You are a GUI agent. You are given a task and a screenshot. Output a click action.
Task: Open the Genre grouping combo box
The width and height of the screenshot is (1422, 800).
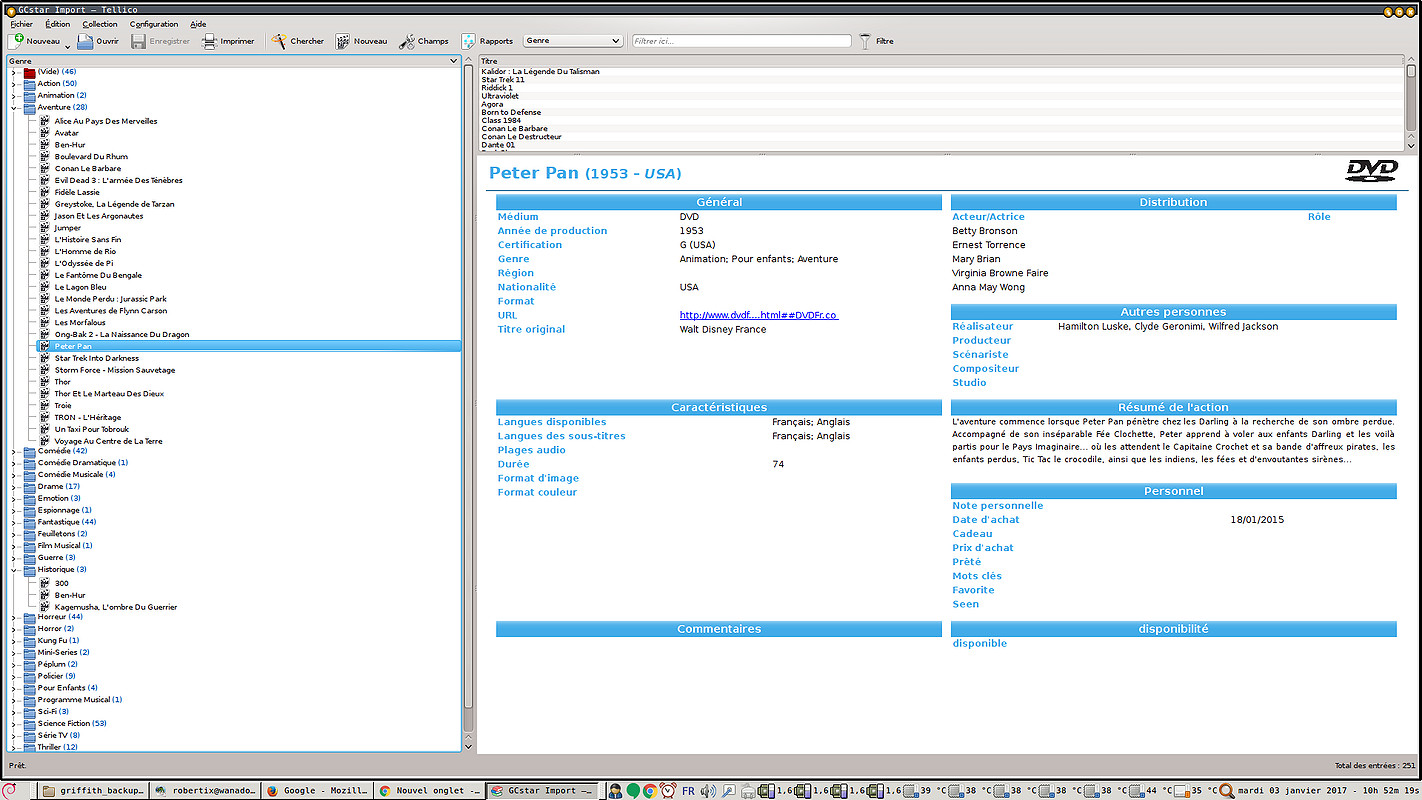[x=573, y=41]
